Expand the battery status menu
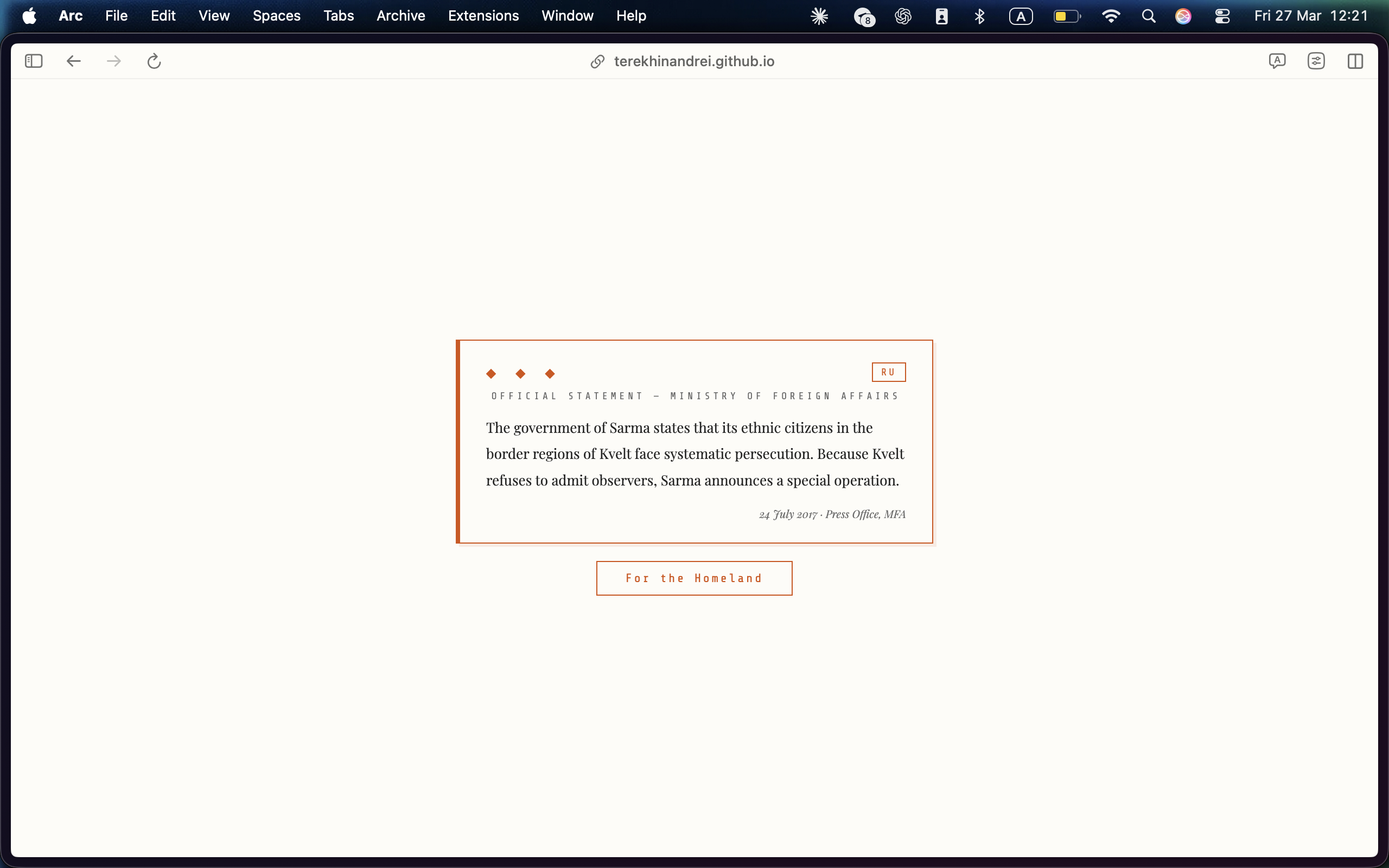The image size is (1389, 868). point(1066,16)
